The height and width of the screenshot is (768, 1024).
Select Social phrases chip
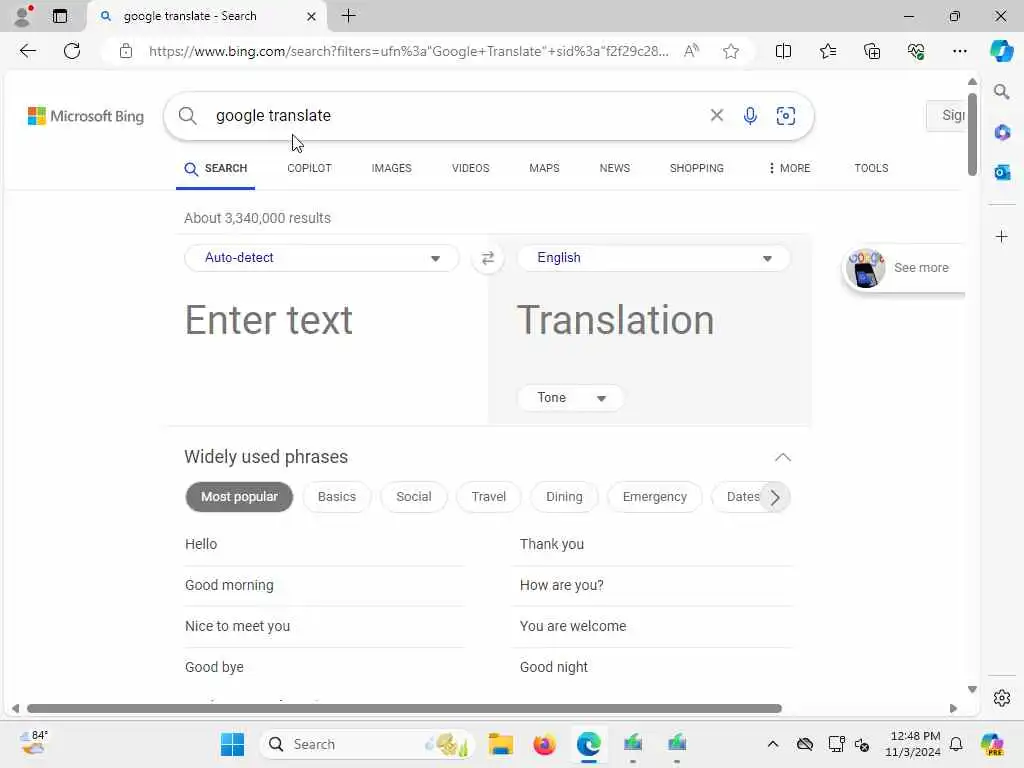413,497
